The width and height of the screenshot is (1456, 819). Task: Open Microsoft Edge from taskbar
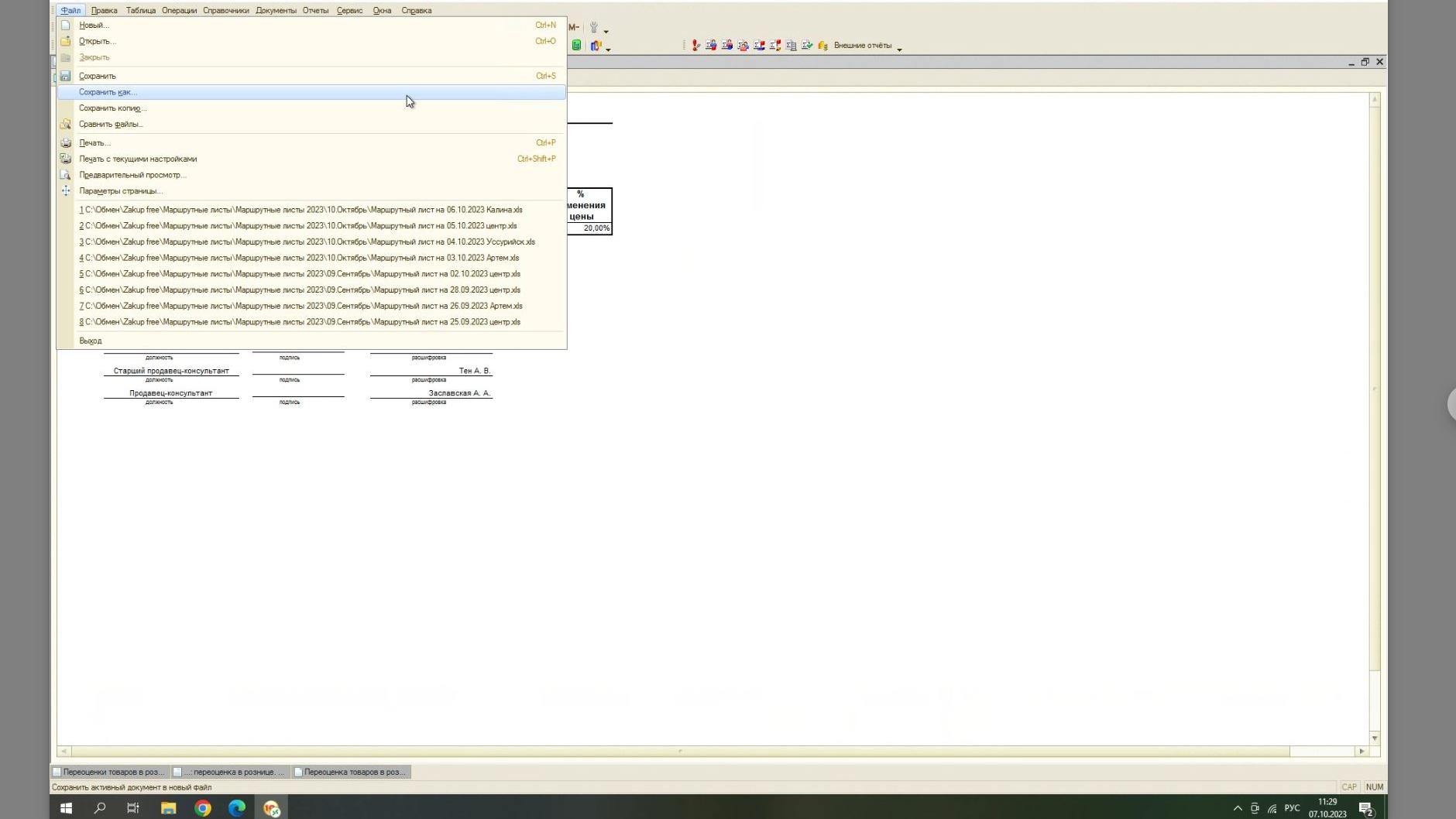pyautogui.click(x=237, y=808)
